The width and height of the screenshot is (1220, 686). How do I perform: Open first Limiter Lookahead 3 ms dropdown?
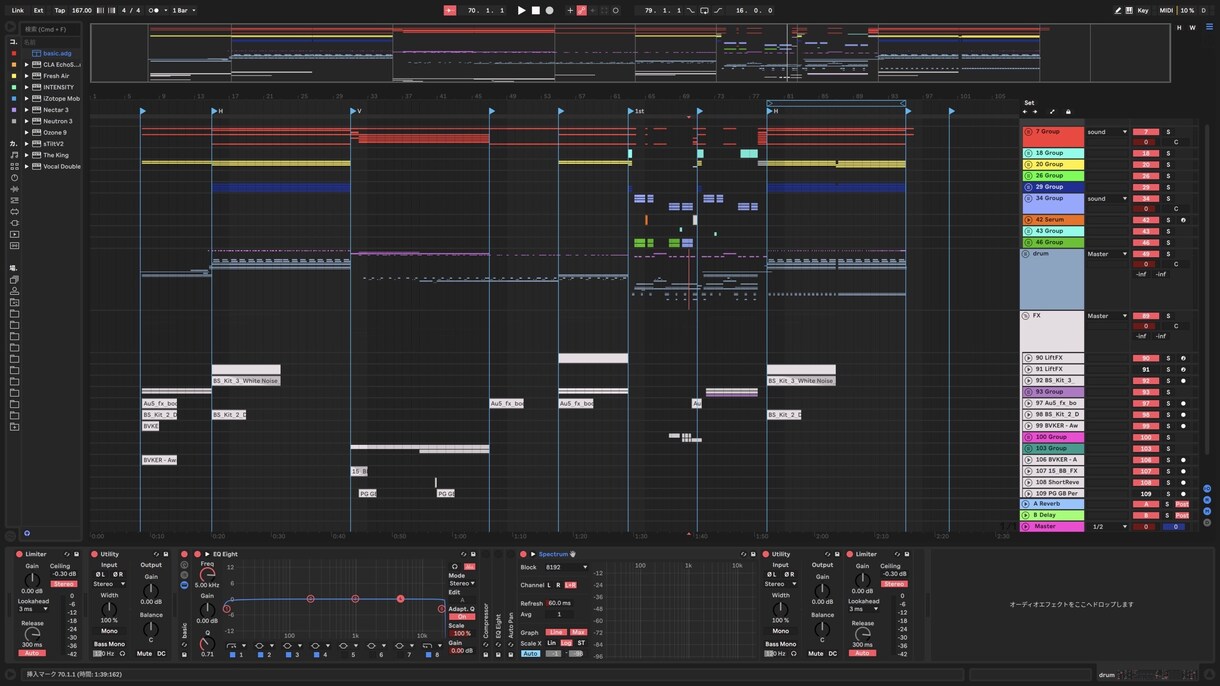pyautogui.click(x=32, y=609)
